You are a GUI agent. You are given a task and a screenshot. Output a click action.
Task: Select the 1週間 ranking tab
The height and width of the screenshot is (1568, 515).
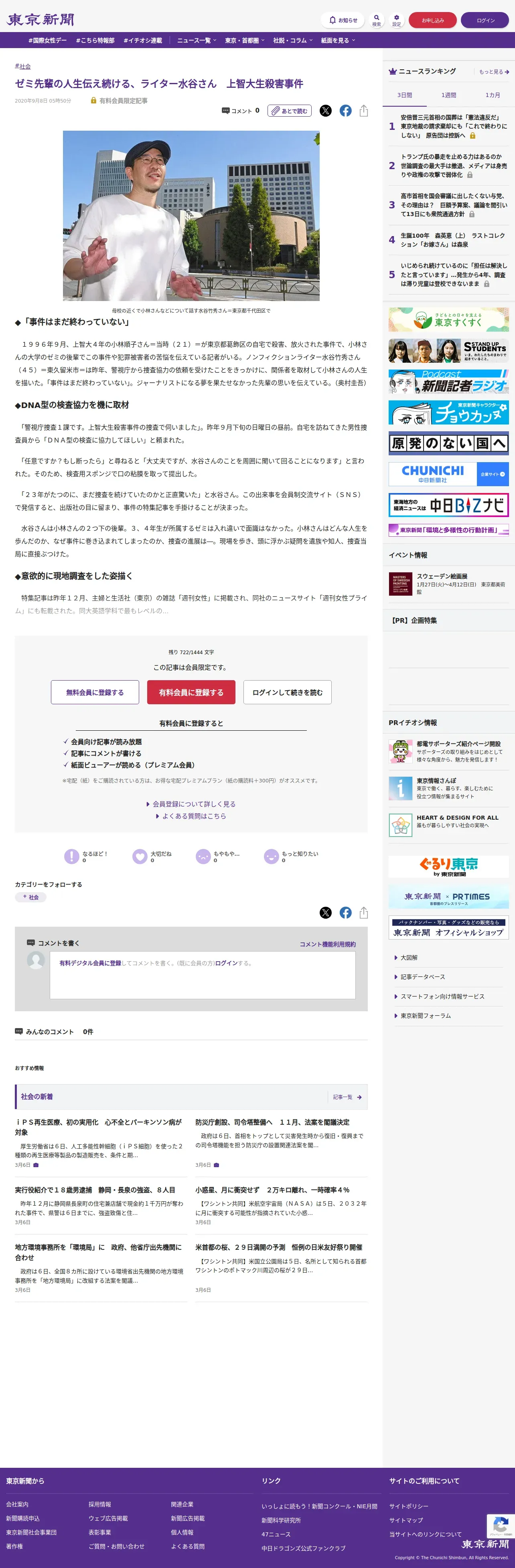click(448, 95)
